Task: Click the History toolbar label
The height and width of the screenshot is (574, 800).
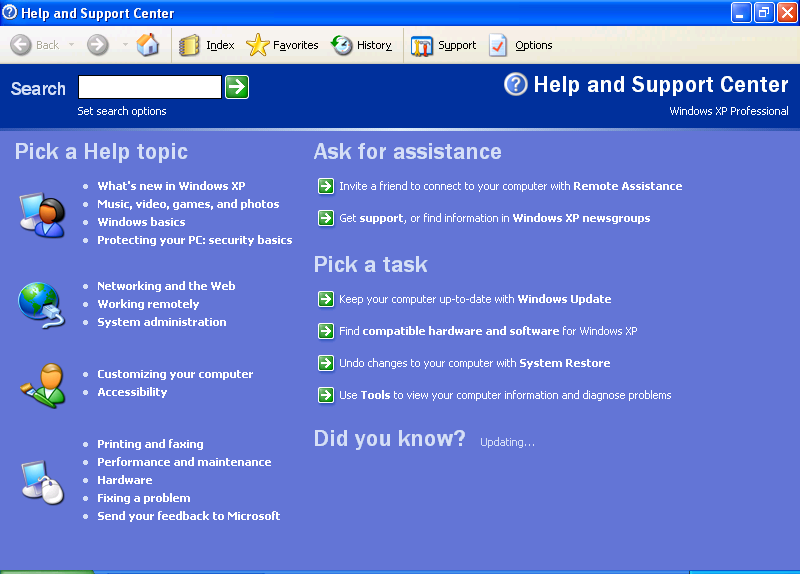Action: (x=374, y=45)
